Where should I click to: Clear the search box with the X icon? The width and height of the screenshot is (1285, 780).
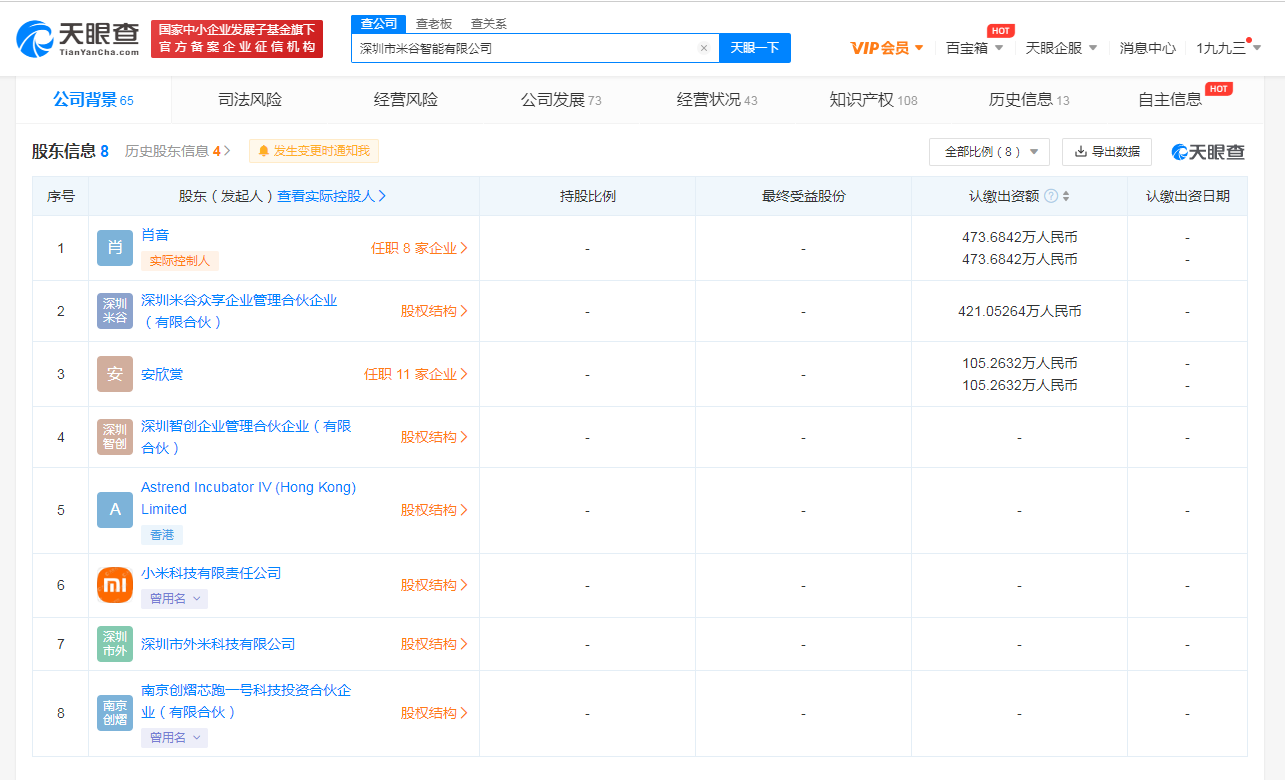(703, 48)
